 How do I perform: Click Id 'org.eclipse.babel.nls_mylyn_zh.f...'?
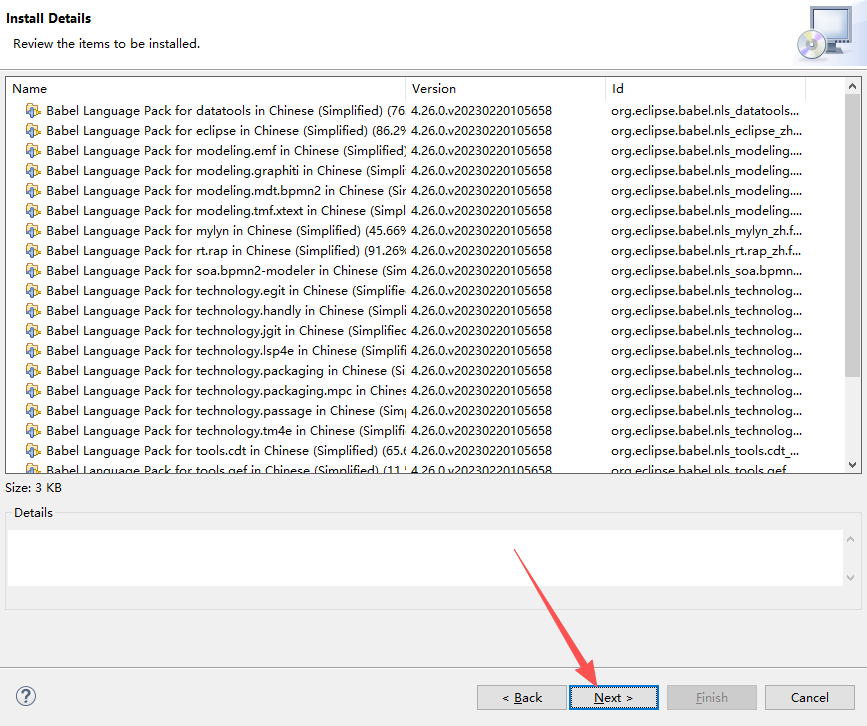coord(706,231)
